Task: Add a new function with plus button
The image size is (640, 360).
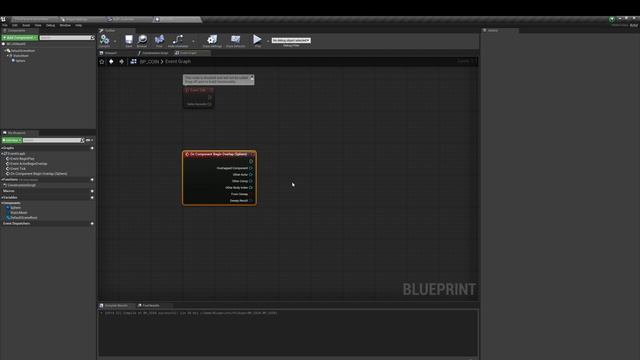Action: (x=92, y=180)
